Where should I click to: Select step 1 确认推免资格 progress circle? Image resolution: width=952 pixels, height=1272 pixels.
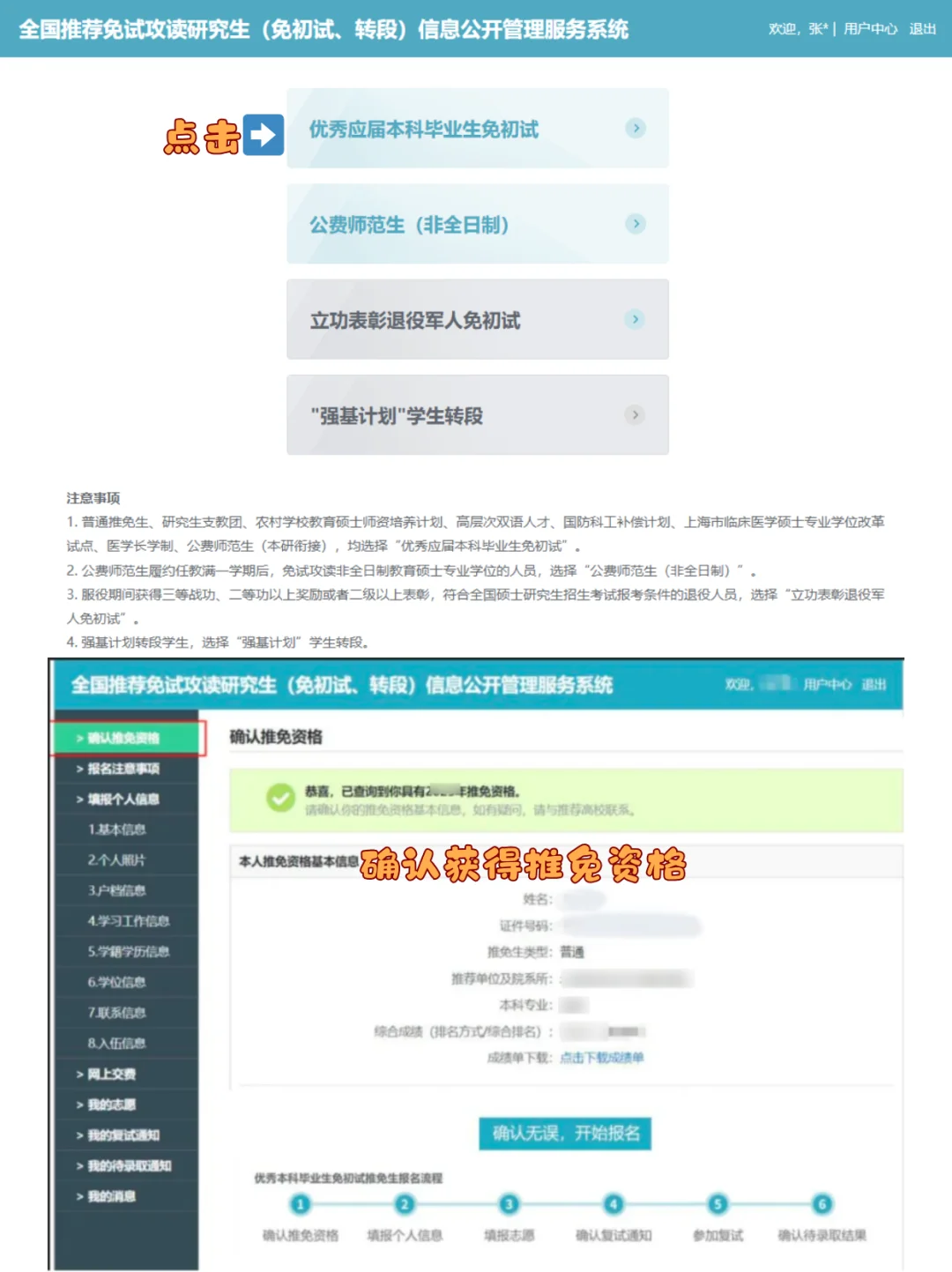coord(301,1204)
